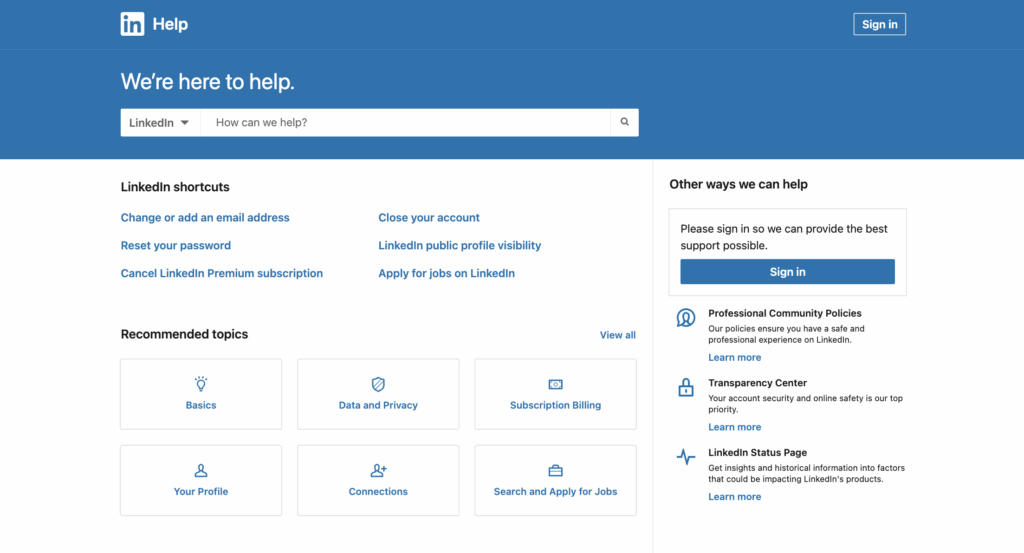1024x553 pixels.
Task: Click the 'Recommended topics' heading
Action: (184, 334)
